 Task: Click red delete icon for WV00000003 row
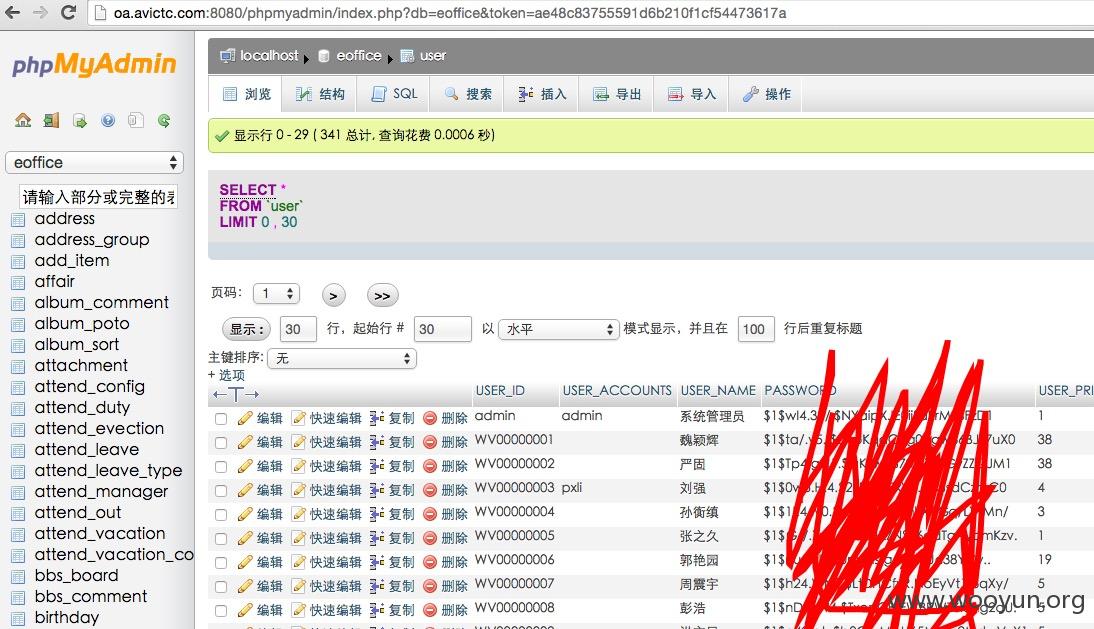[430, 490]
